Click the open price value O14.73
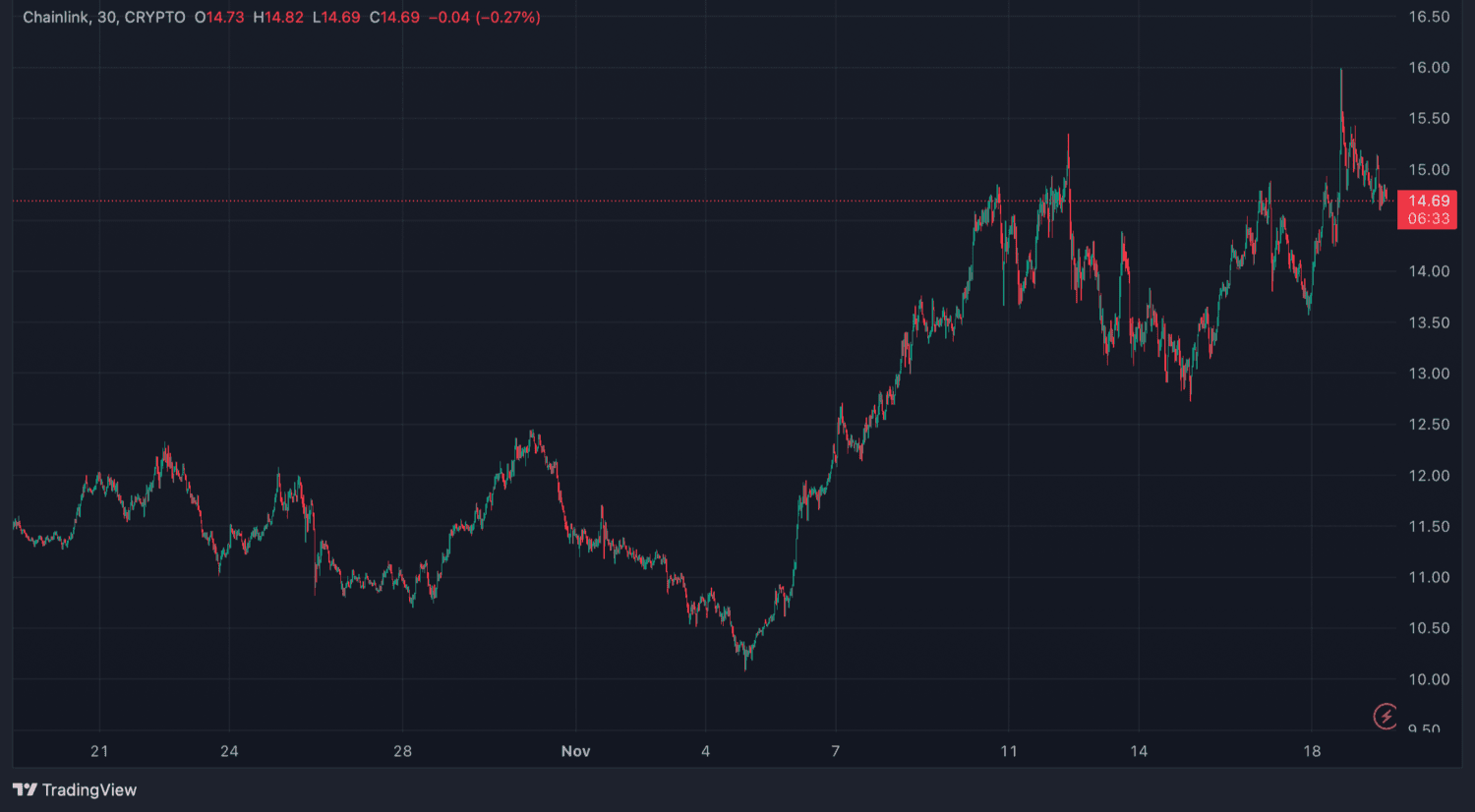 219,18
